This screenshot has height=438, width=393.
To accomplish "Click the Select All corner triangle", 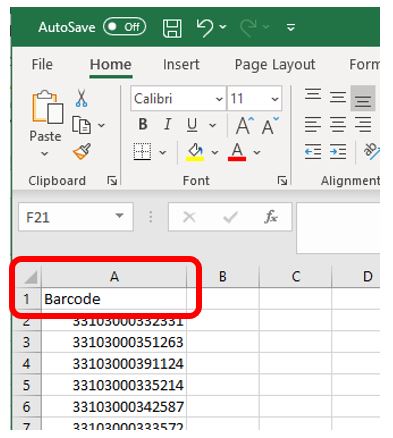I will 31,277.
